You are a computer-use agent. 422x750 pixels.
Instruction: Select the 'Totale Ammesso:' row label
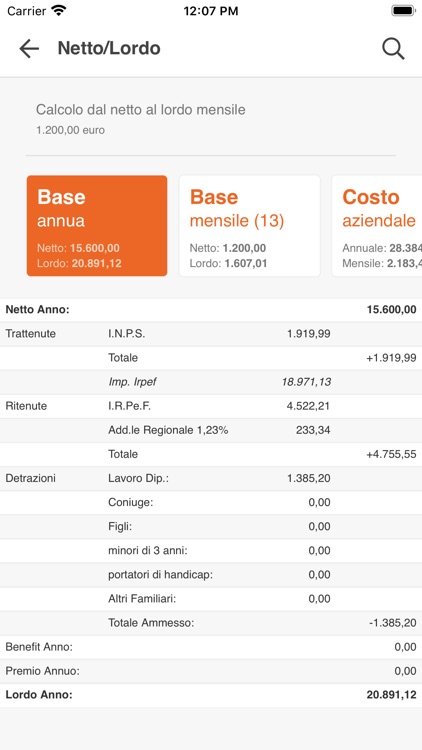pyautogui.click(x=151, y=623)
